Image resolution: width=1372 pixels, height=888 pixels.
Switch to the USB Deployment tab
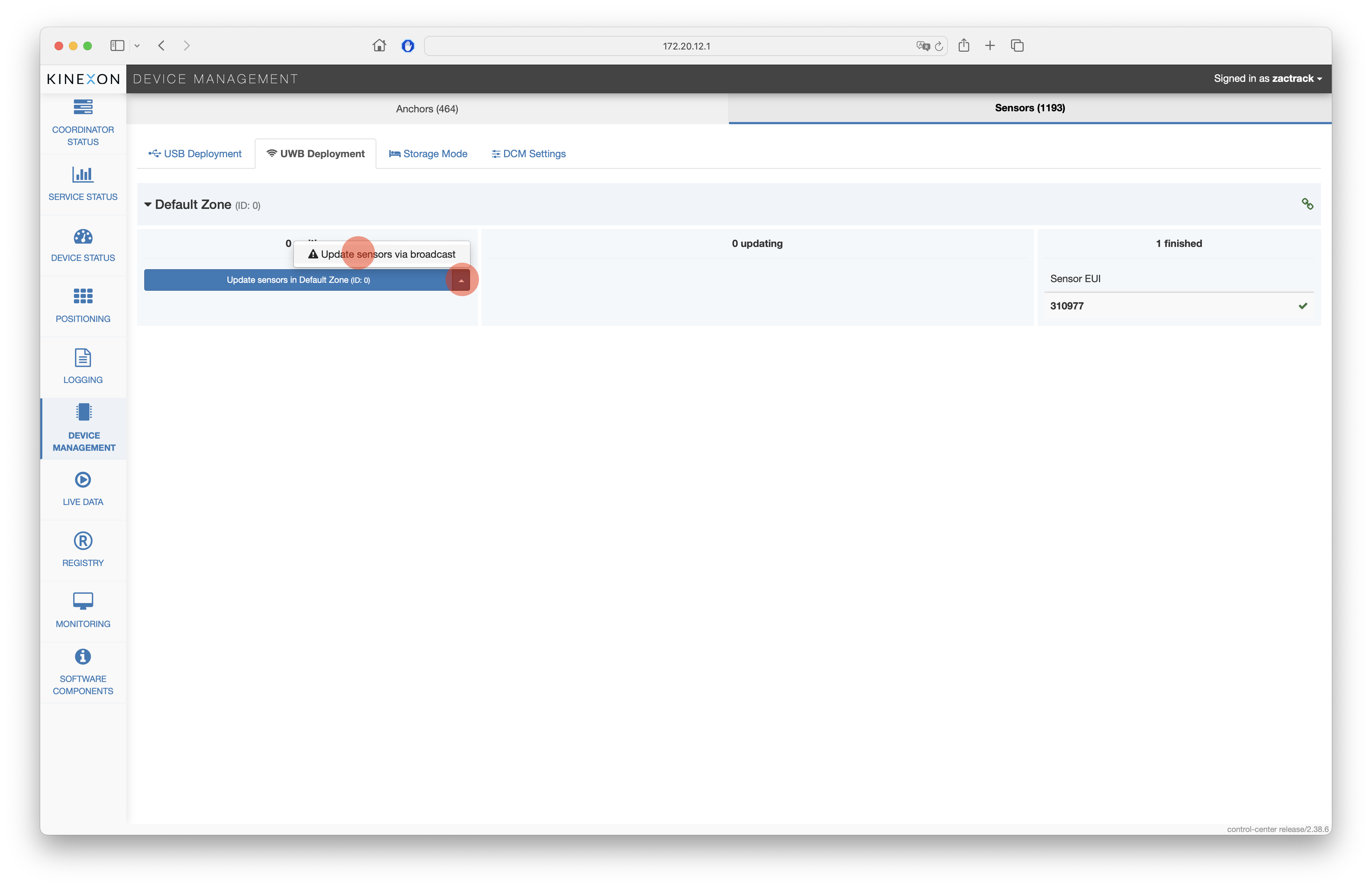point(195,154)
